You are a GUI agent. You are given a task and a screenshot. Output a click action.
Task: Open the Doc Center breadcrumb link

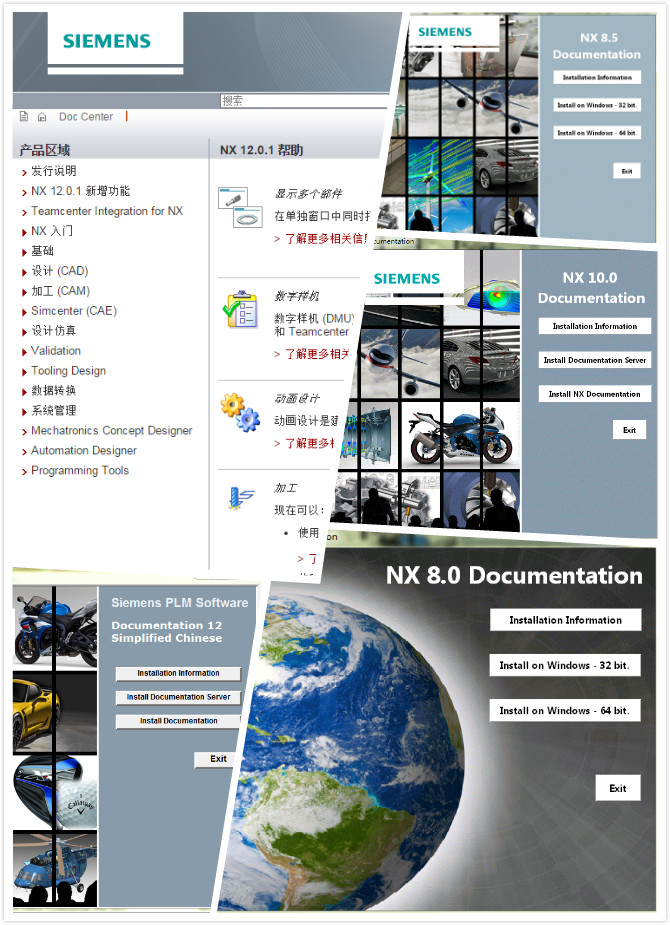(86, 117)
